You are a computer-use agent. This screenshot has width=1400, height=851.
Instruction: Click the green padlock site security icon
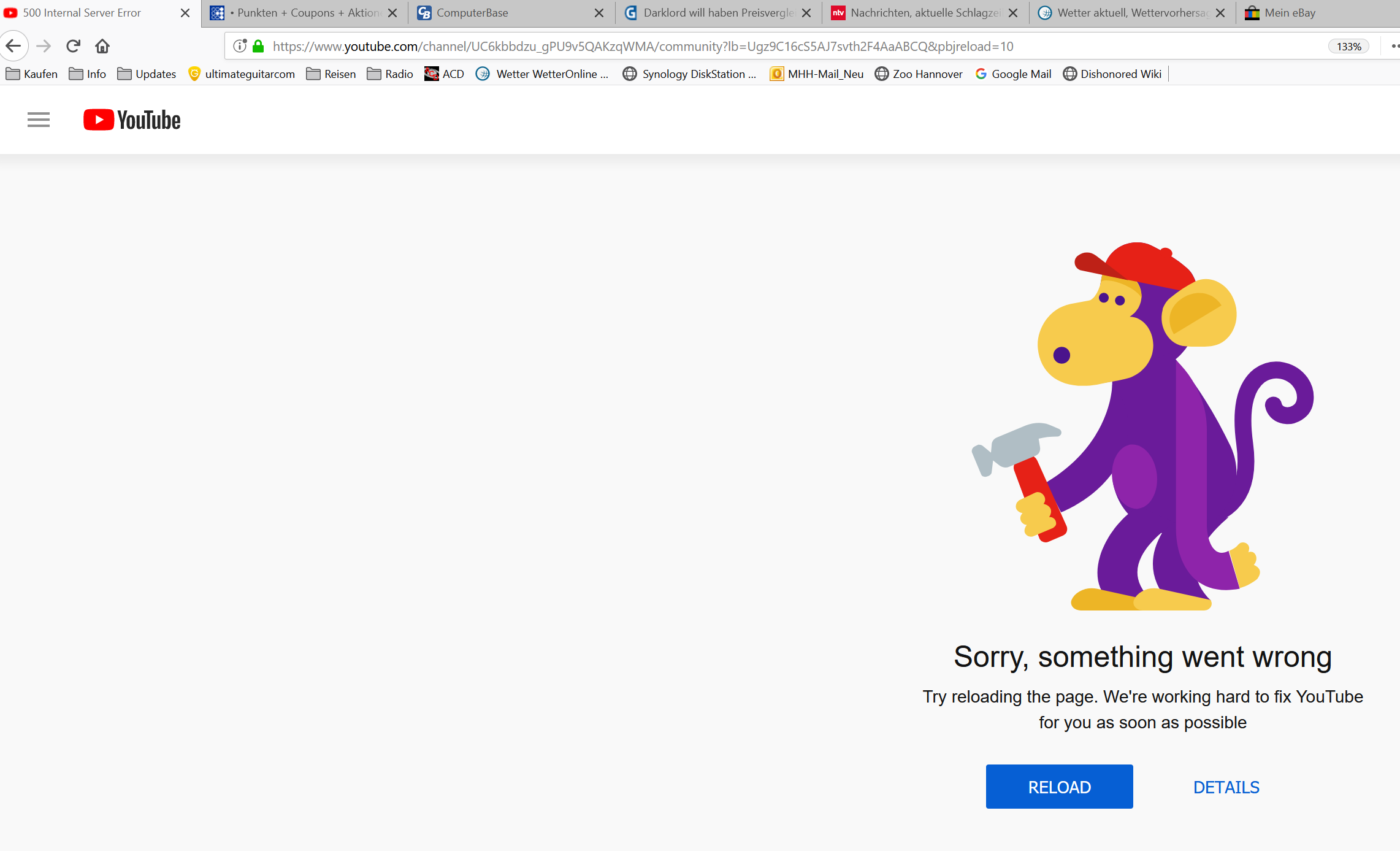pyautogui.click(x=258, y=46)
